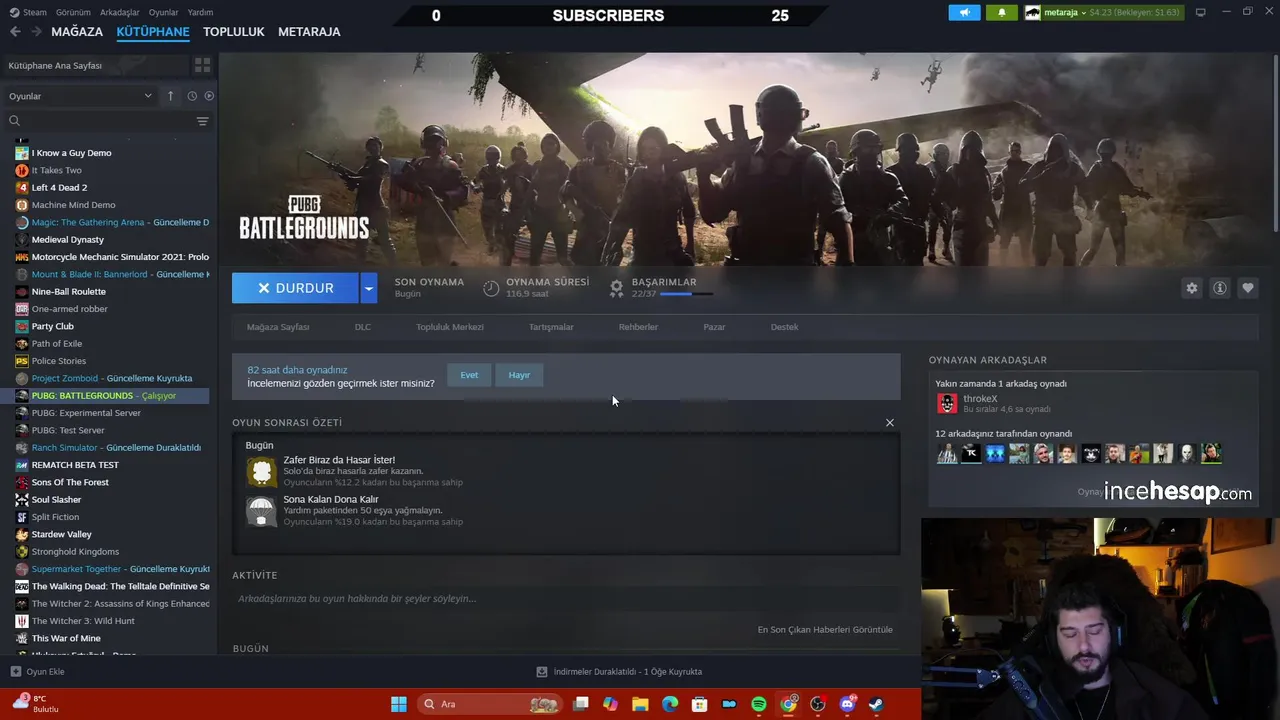
Task: Open the Arkadaşlar menu
Action: [x=120, y=12]
